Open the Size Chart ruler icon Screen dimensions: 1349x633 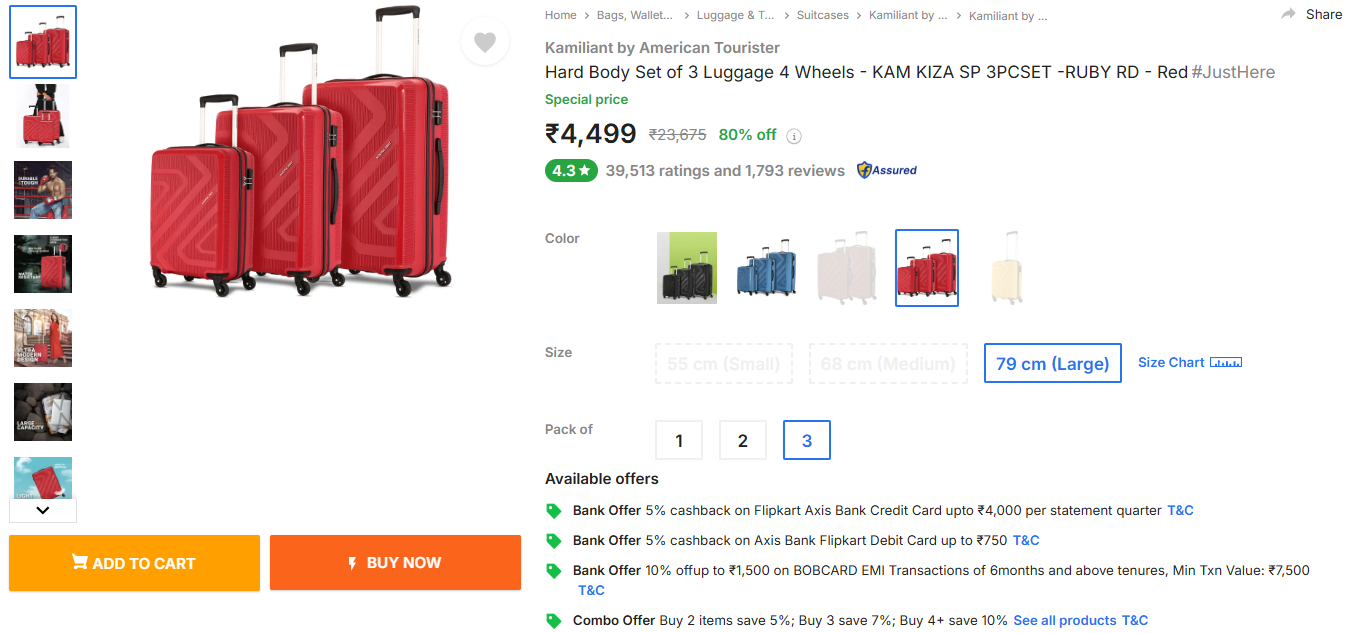pos(1226,362)
